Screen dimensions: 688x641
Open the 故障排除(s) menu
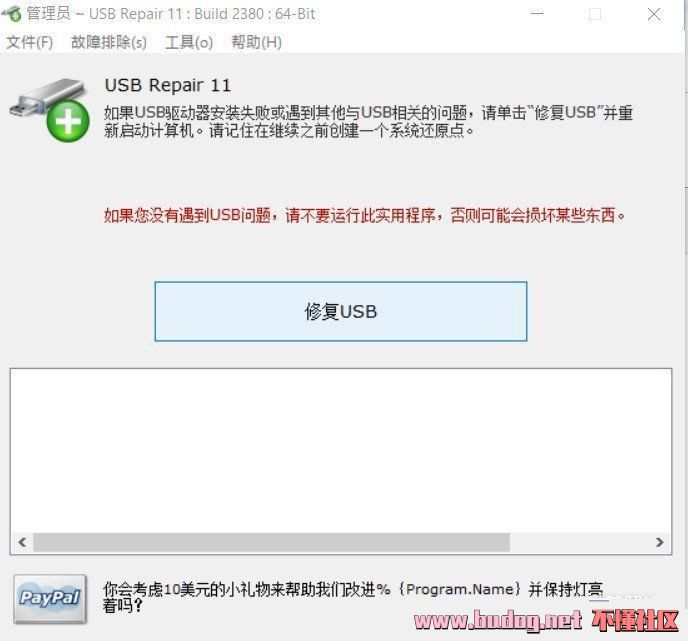[109, 43]
